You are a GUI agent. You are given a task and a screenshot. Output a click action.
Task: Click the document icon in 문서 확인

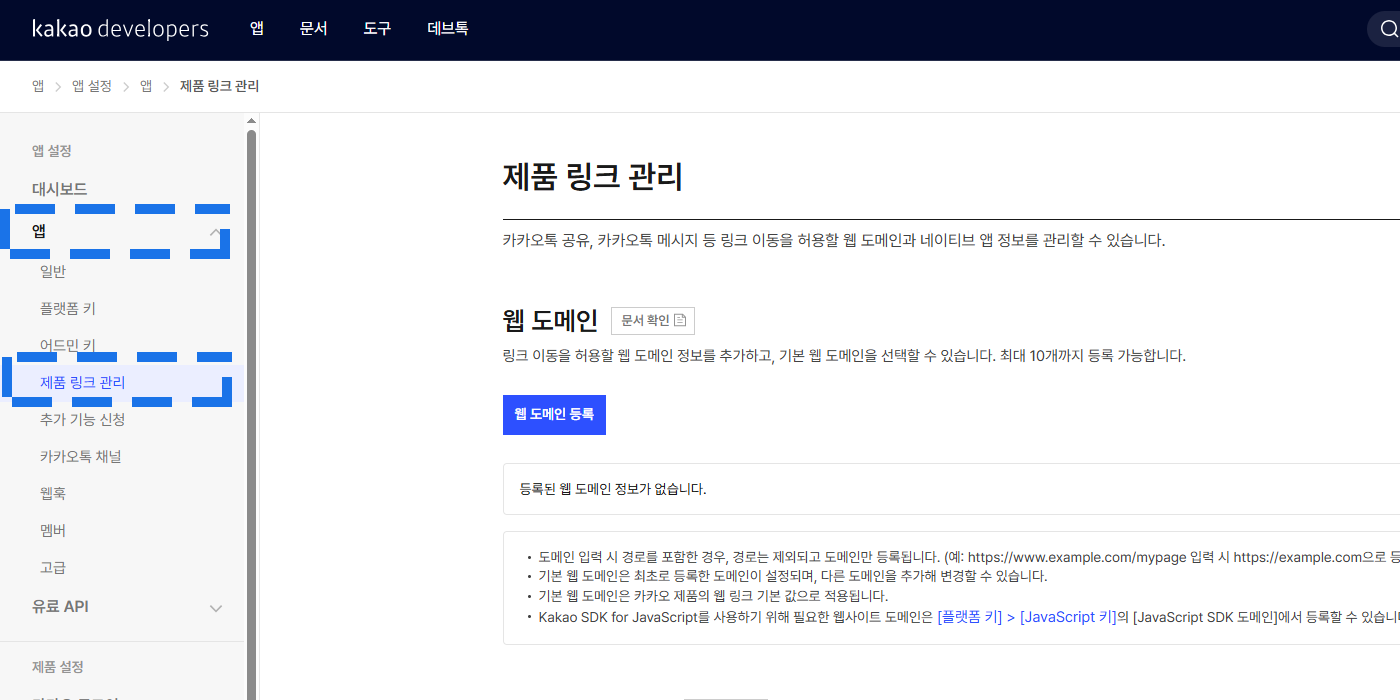680,321
